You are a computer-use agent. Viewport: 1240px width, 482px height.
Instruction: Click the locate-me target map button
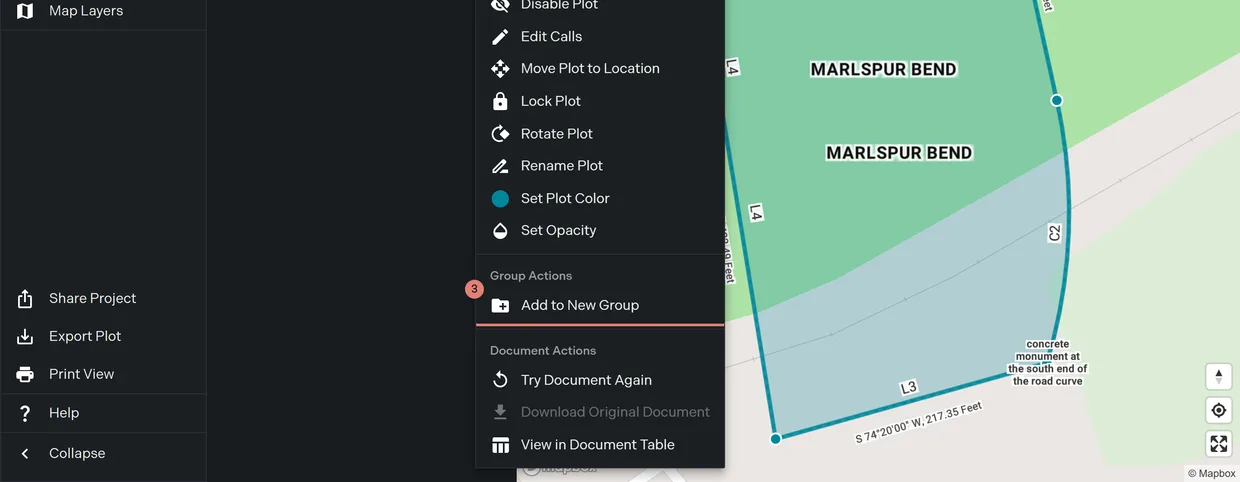click(x=1218, y=410)
